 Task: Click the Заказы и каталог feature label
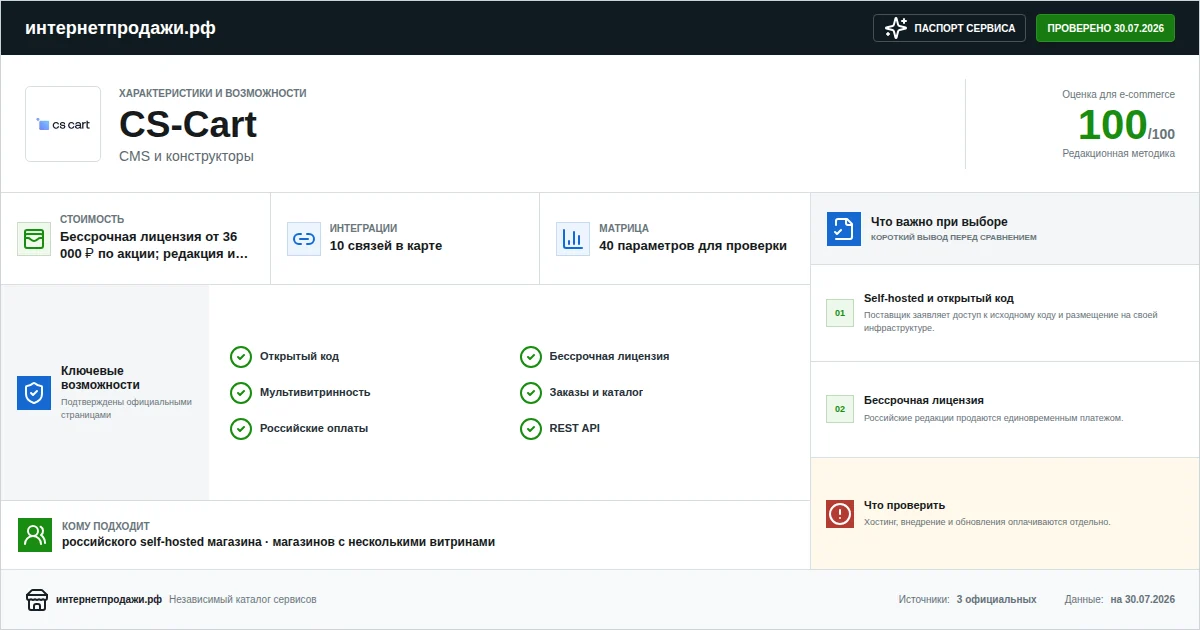tap(597, 392)
